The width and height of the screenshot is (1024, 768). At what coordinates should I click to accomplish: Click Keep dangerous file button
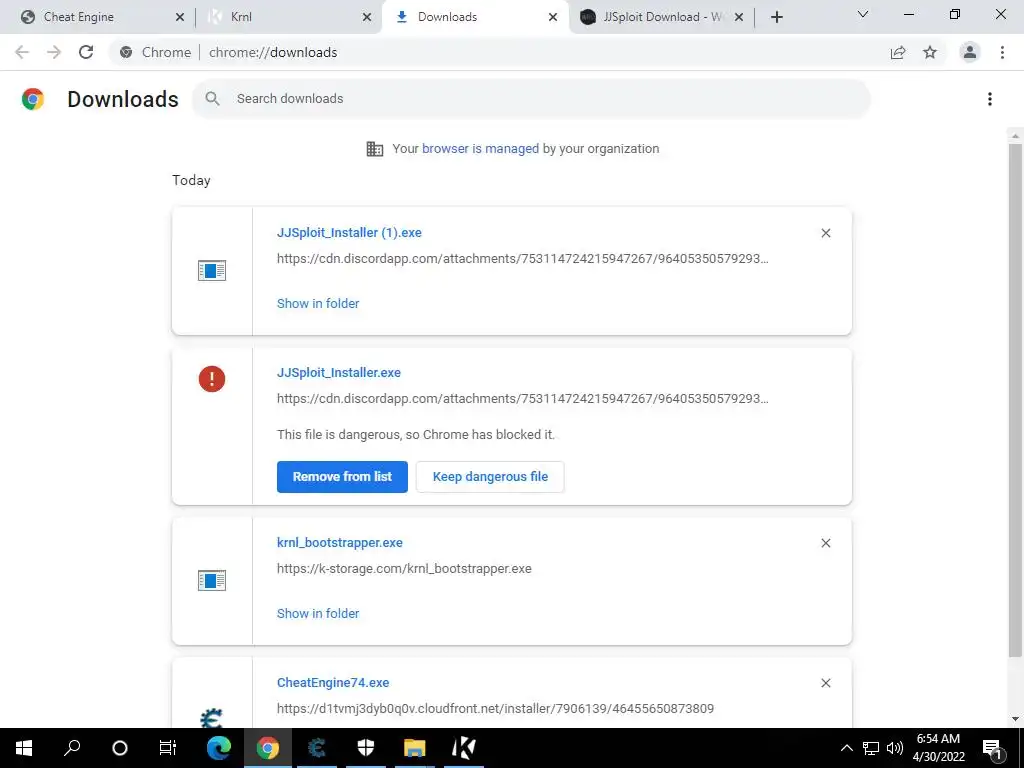[x=490, y=477]
